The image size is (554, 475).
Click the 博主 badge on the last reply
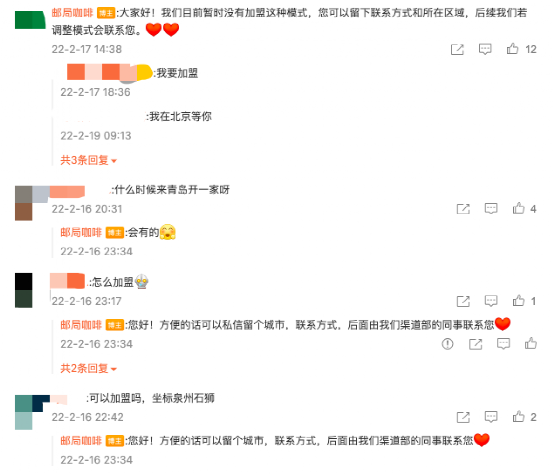114,441
